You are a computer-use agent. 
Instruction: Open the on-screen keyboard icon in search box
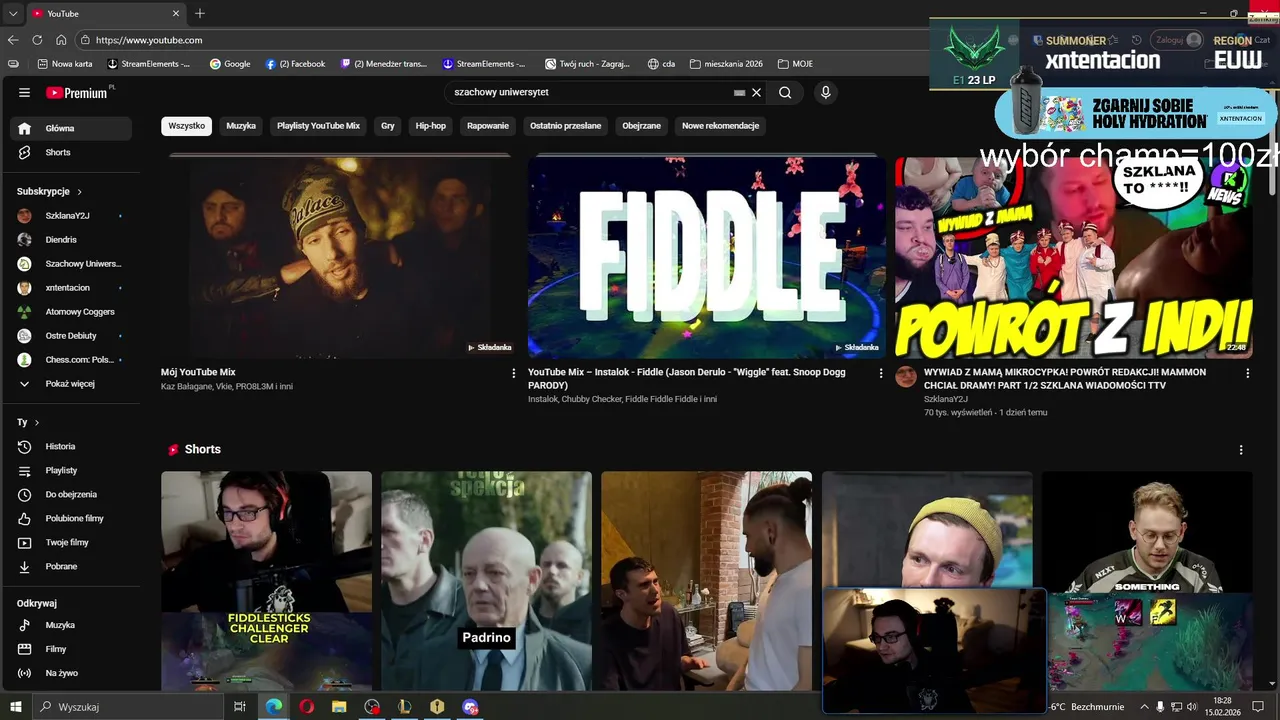(739, 92)
